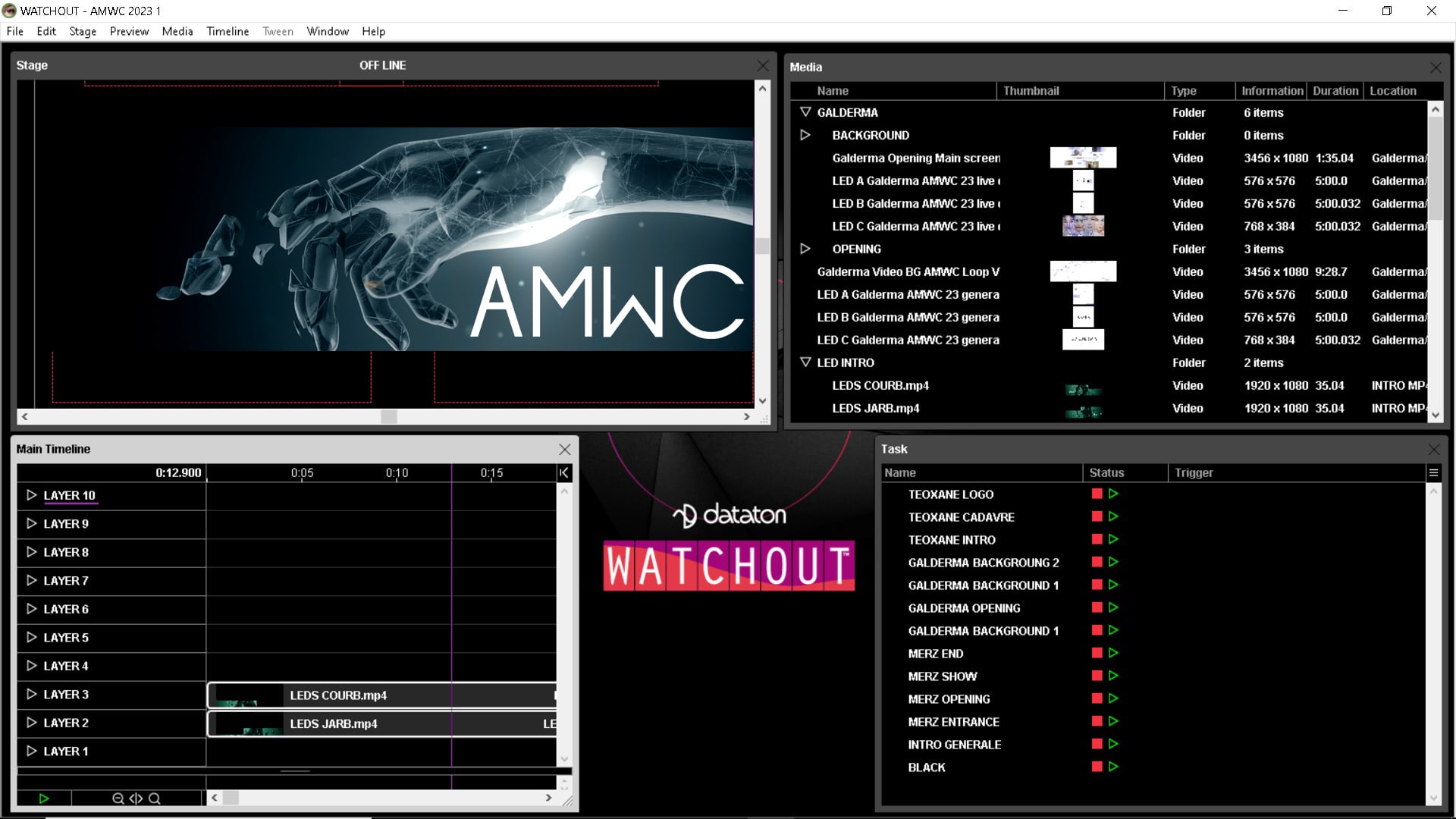Click the green play button on Main Timeline
This screenshot has width=1456, height=819.
click(44, 799)
